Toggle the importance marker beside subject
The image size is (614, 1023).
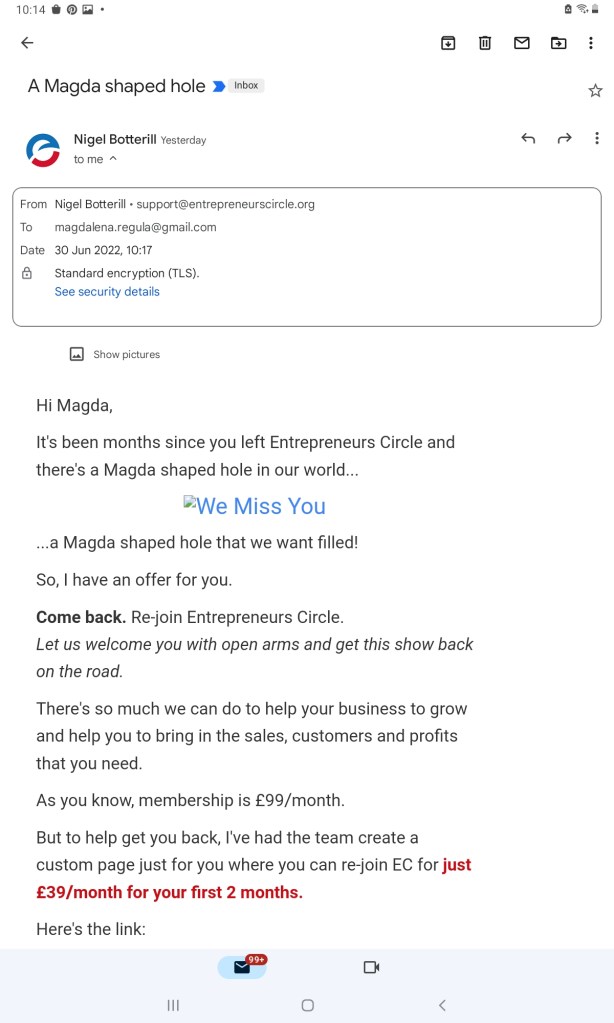click(218, 87)
